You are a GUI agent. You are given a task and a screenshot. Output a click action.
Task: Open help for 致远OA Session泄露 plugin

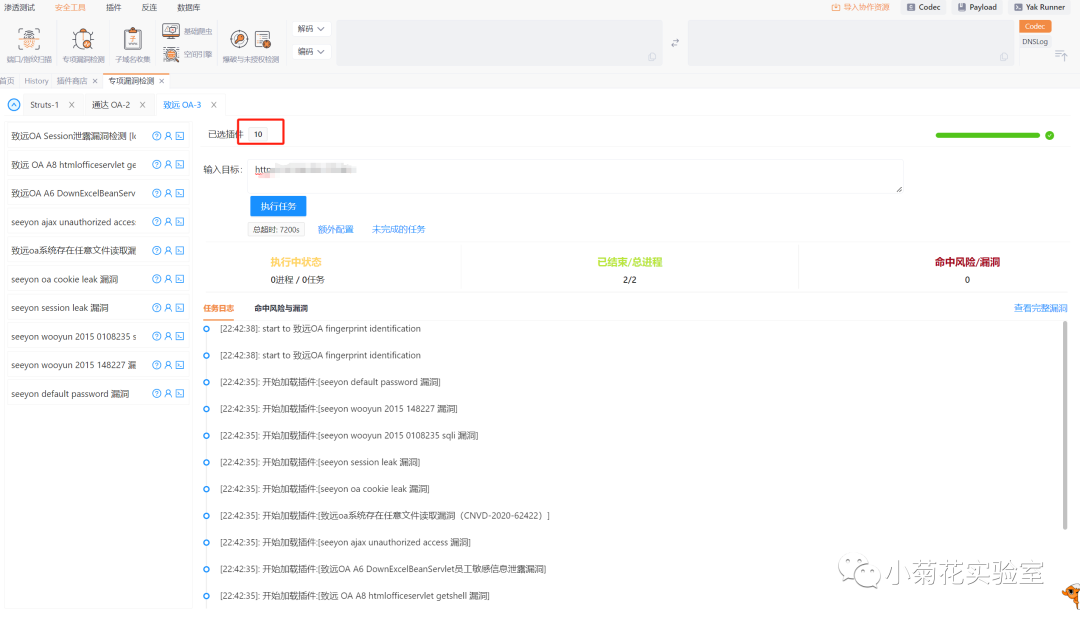point(156,136)
